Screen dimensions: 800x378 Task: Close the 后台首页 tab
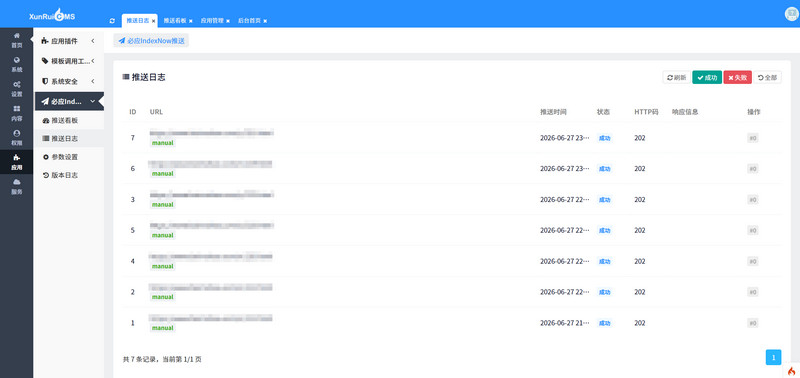(x=265, y=21)
